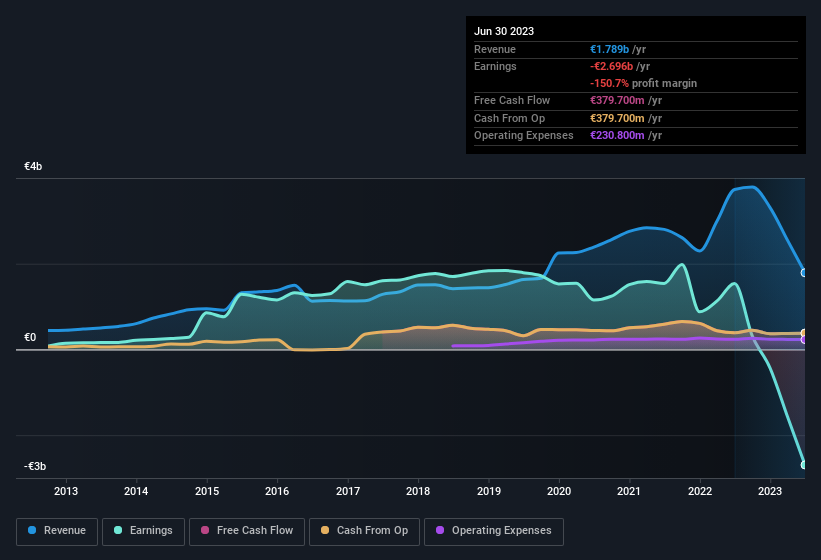Click the €4b y-axis label

pos(33,166)
